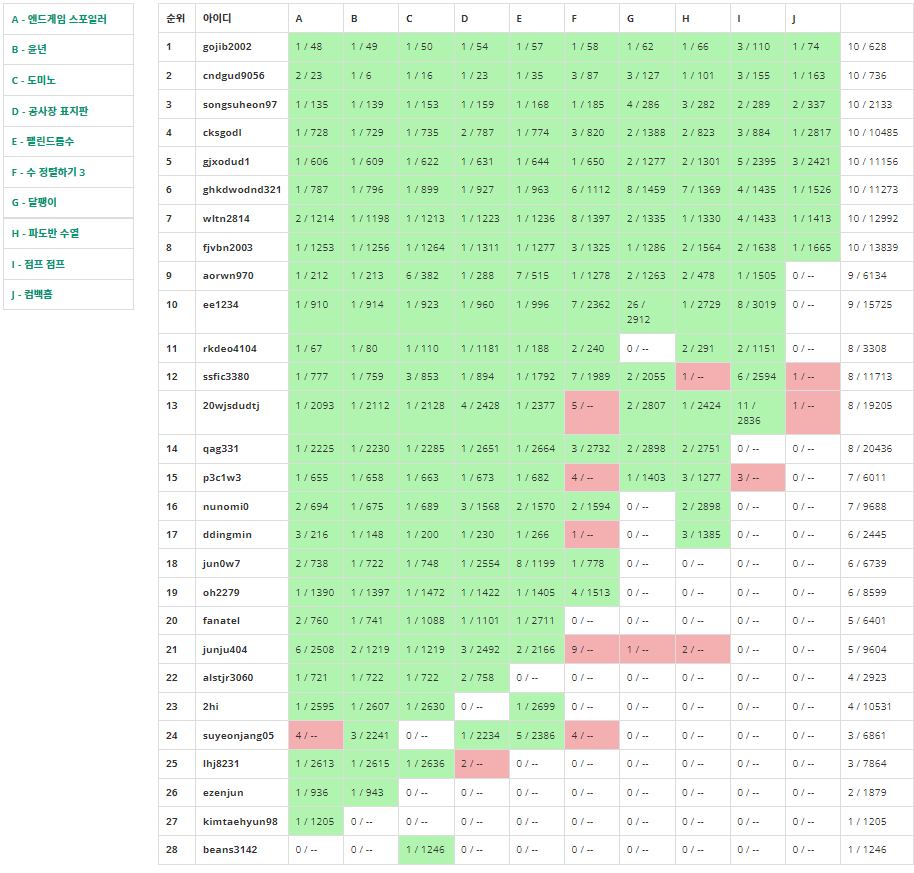This screenshot has width=914, height=873.
Task: Select user ezenjun
Action: (x=223, y=793)
